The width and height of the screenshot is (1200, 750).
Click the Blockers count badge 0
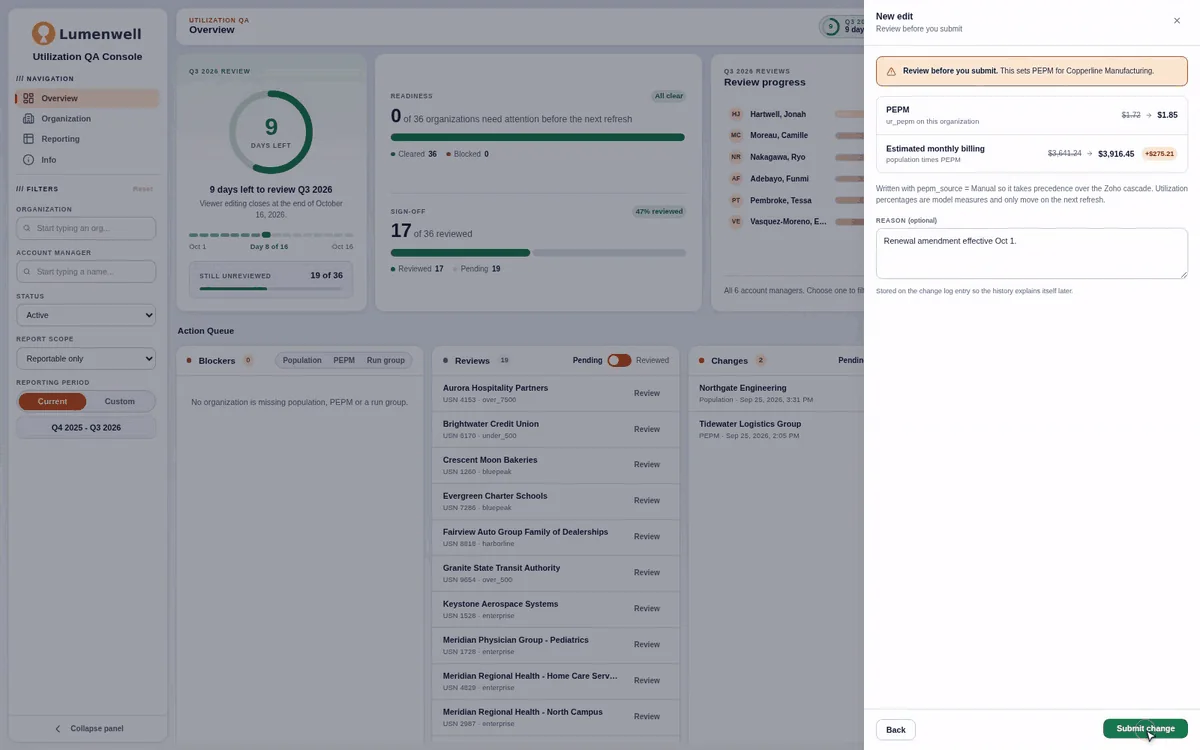pyautogui.click(x=248, y=360)
